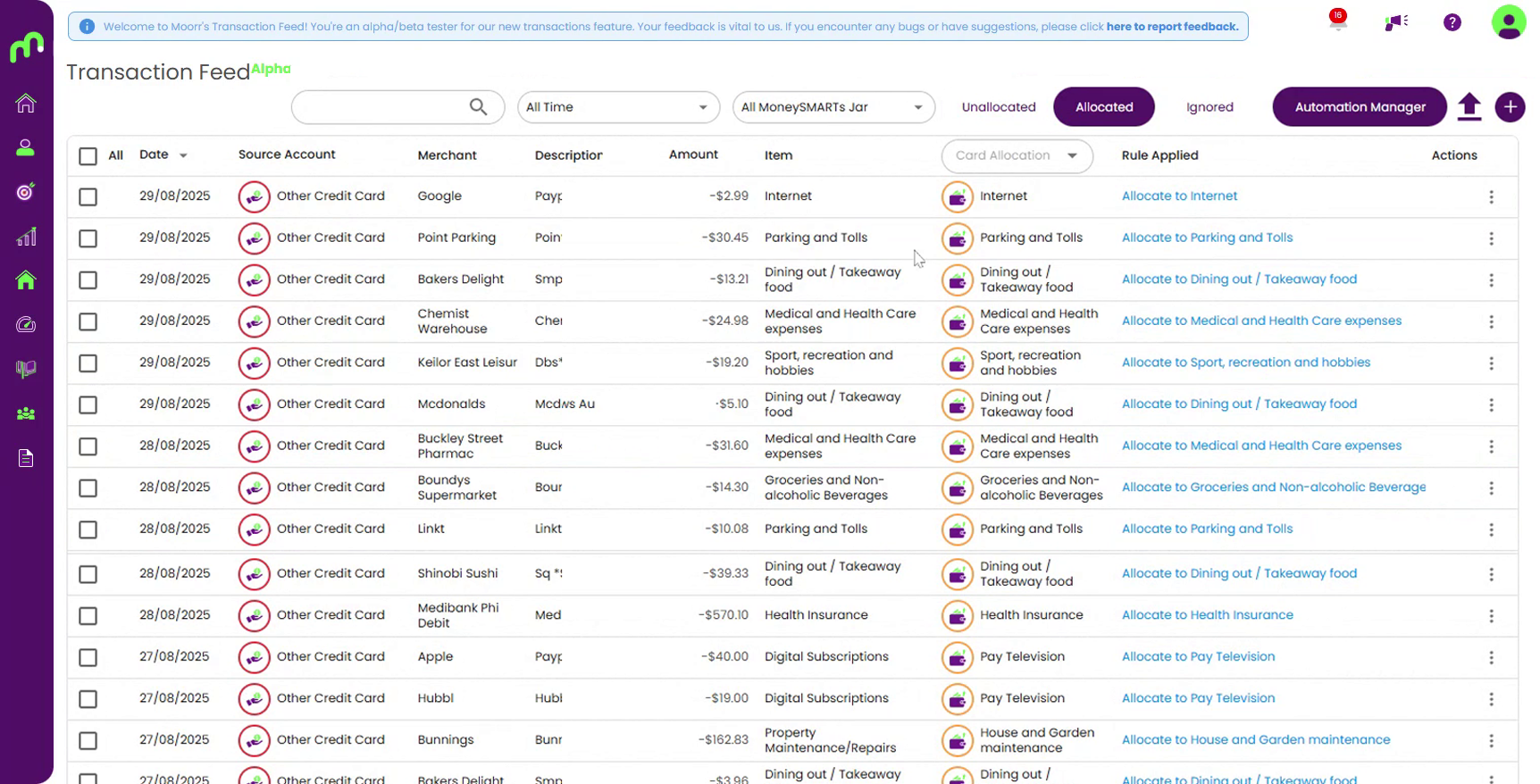Expand the Card Allocation dropdown
Viewport: 1540px width, 784px height.
(1017, 156)
